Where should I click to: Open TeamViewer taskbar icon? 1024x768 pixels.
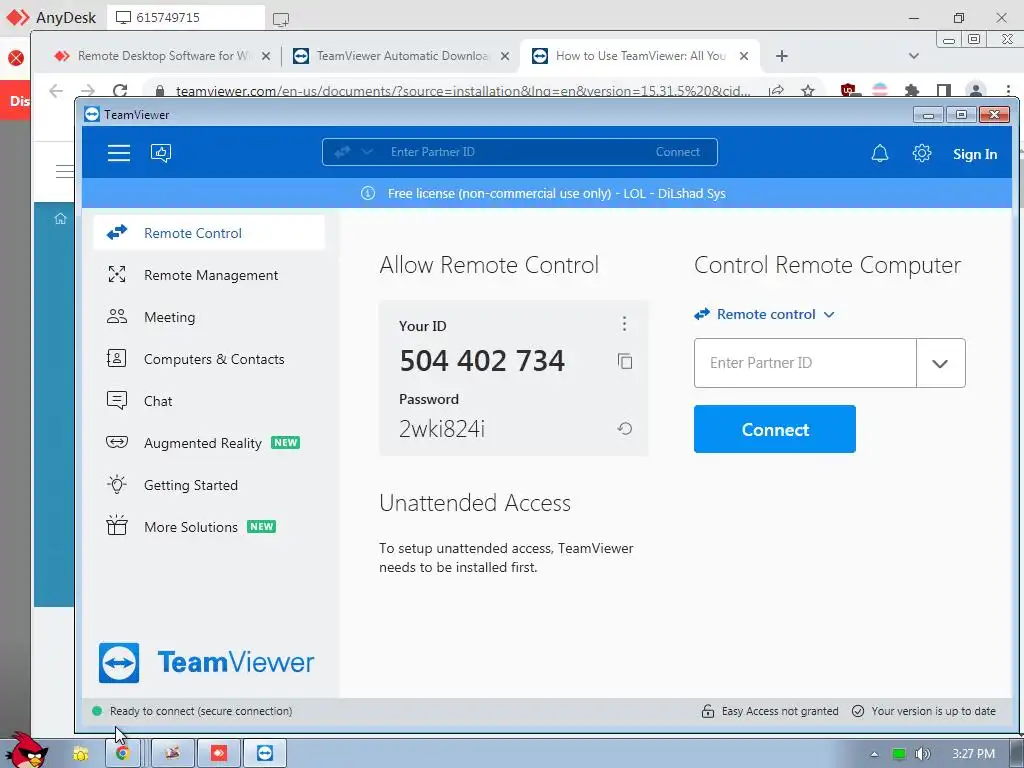pyautogui.click(x=265, y=754)
